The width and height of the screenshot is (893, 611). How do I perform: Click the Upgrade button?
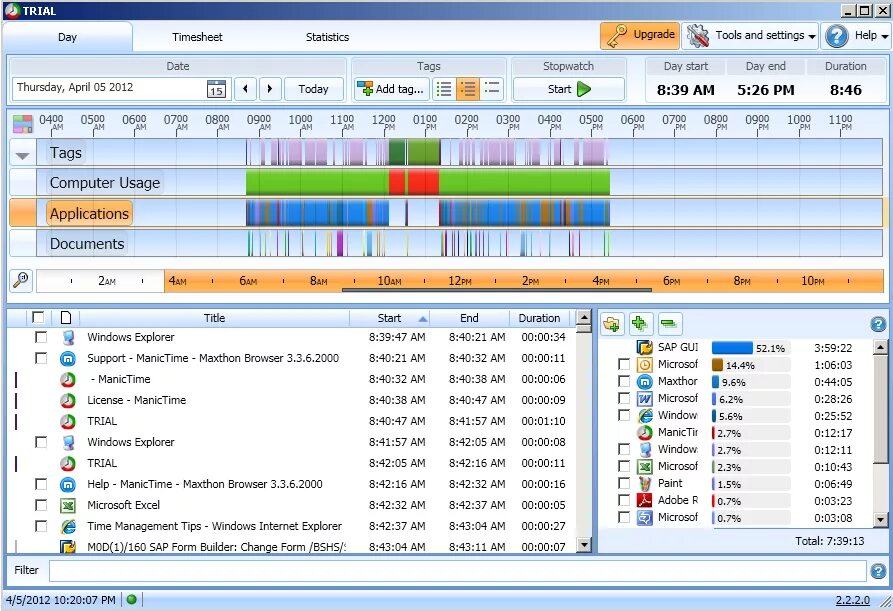[640, 36]
